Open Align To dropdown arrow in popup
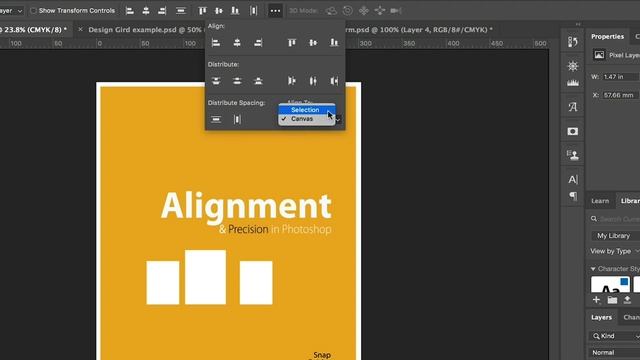640x360 pixels. pyautogui.click(x=338, y=119)
